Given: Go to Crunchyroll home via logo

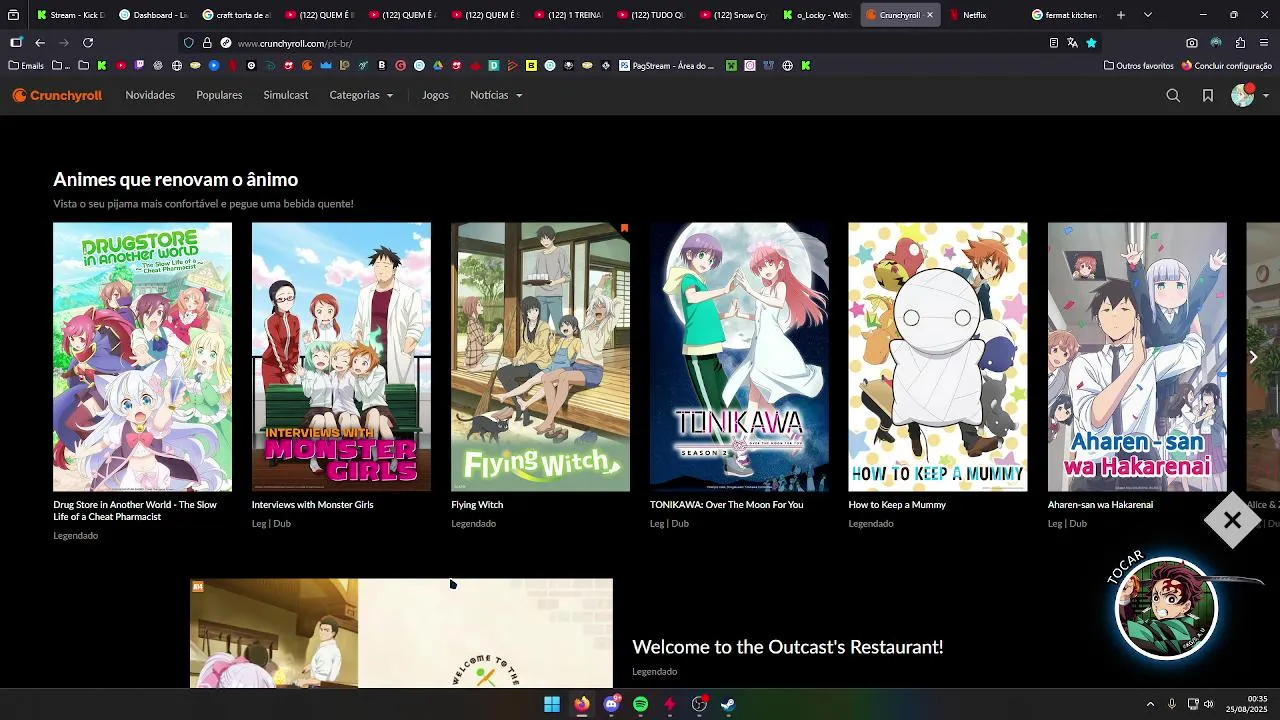Looking at the screenshot, I should tap(57, 95).
